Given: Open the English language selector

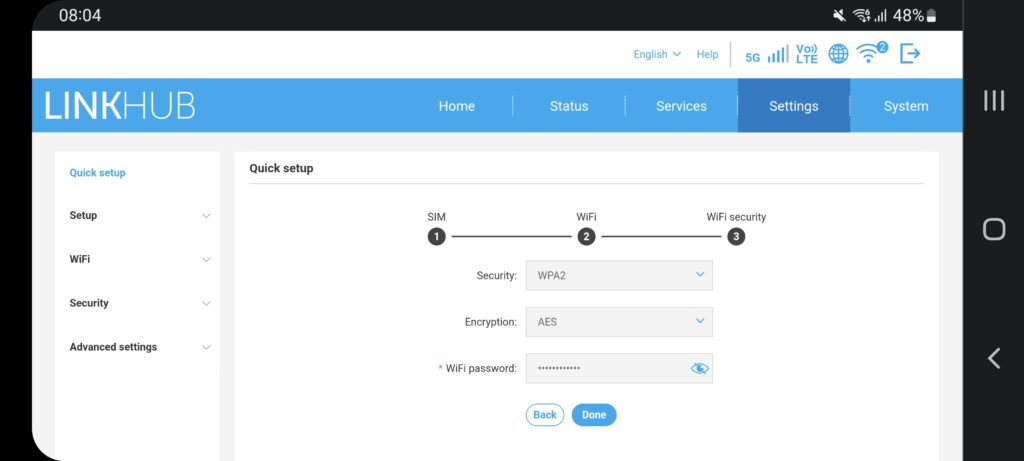Looking at the screenshot, I should [656, 54].
